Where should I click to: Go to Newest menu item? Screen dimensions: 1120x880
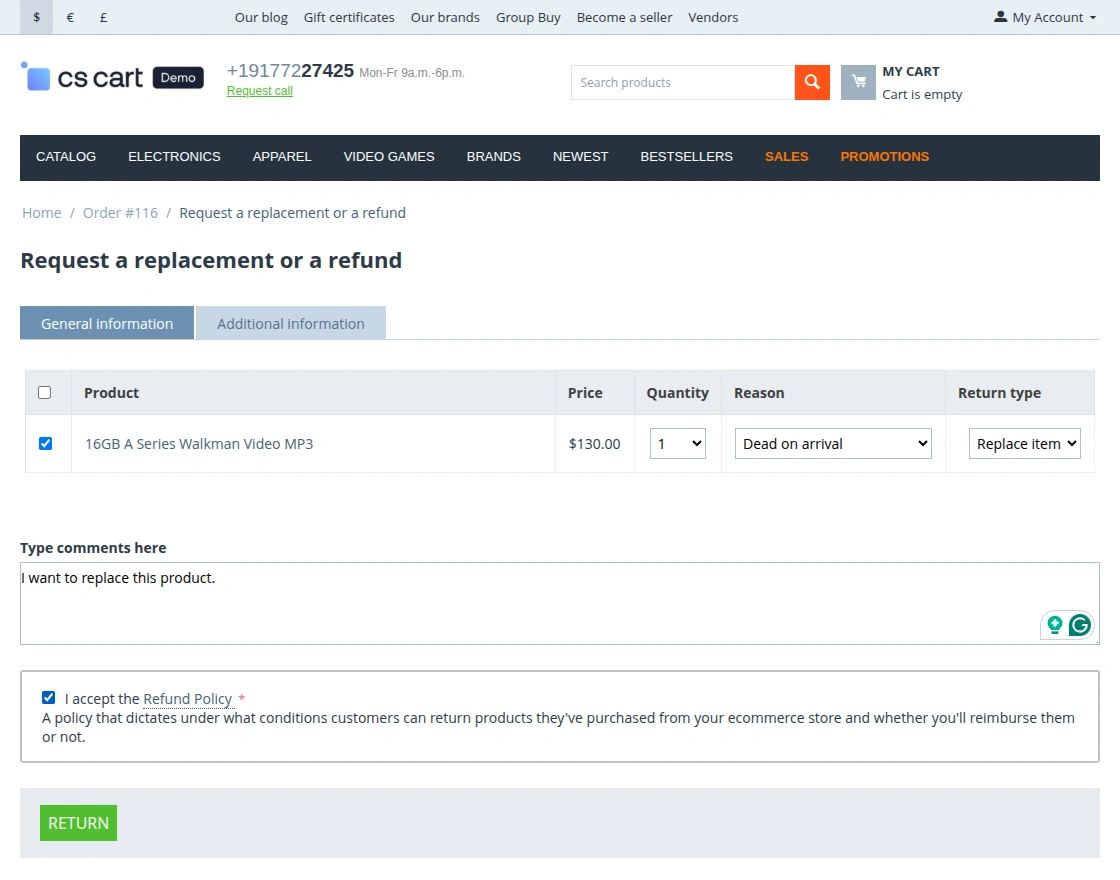581,156
